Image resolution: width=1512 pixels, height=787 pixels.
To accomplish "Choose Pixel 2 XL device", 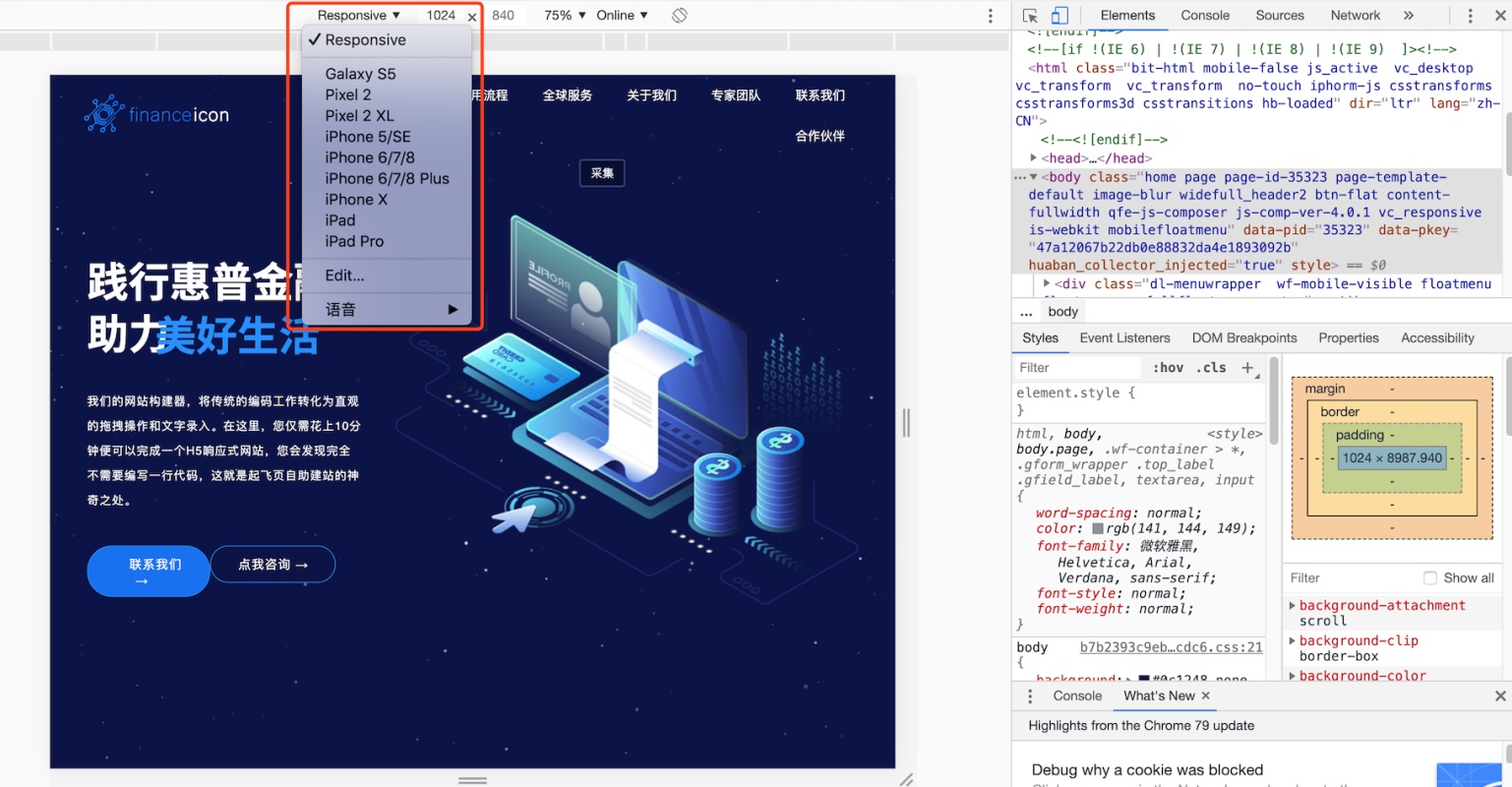I will [x=386, y=115].
